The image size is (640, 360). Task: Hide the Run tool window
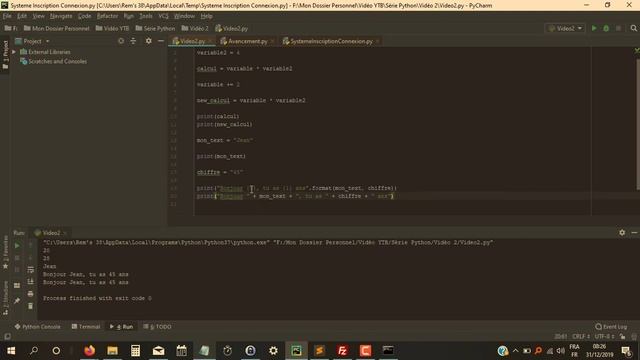tap(634, 232)
